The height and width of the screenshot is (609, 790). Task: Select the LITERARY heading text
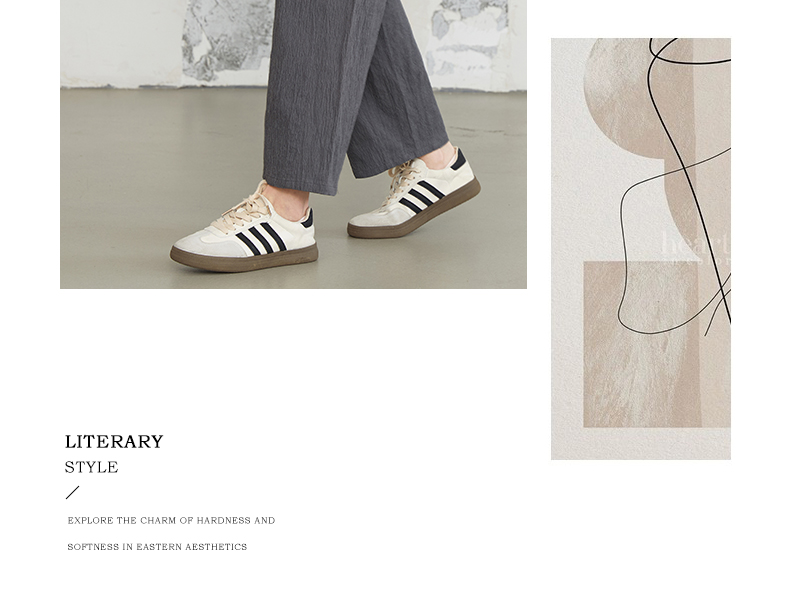(x=114, y=442)
